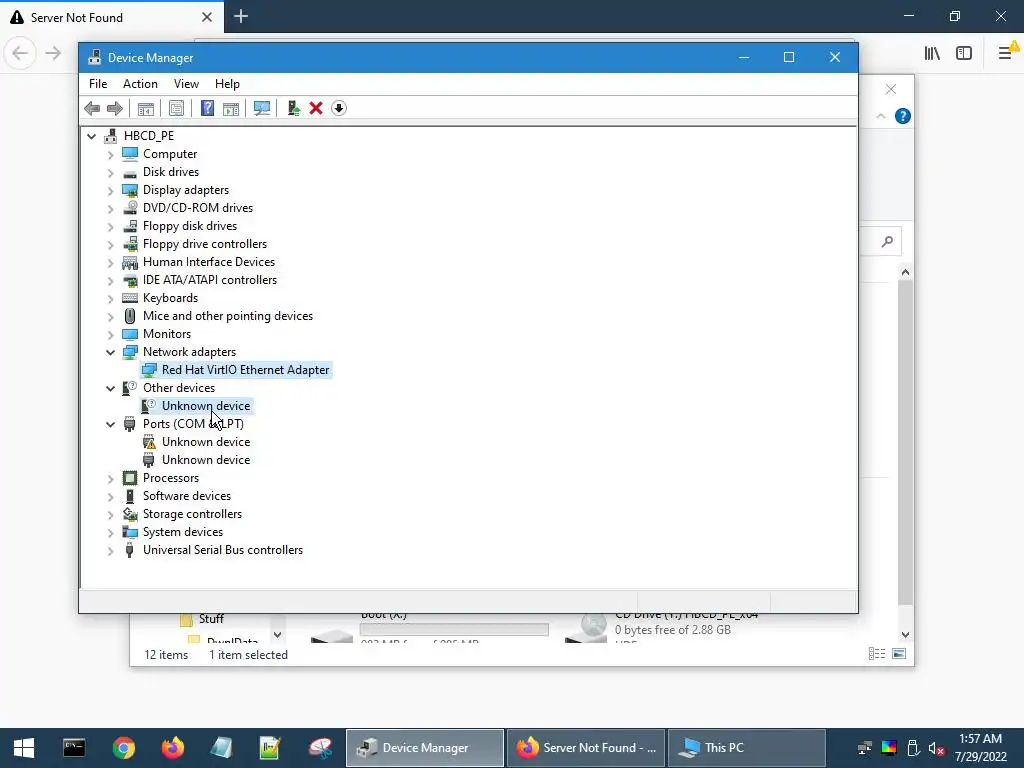Switch to Server Not Found taskbar button
The height and width of the screenshot is (768, 1024).
coord(586,748)
